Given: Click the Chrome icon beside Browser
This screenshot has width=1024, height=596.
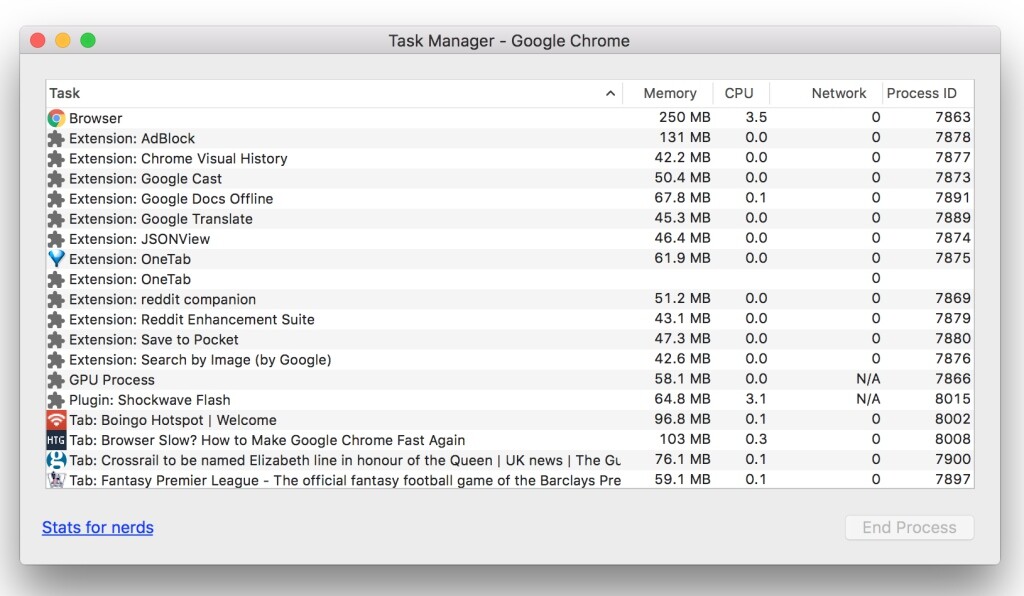Looking at the screenshot, I should point(56,118).
